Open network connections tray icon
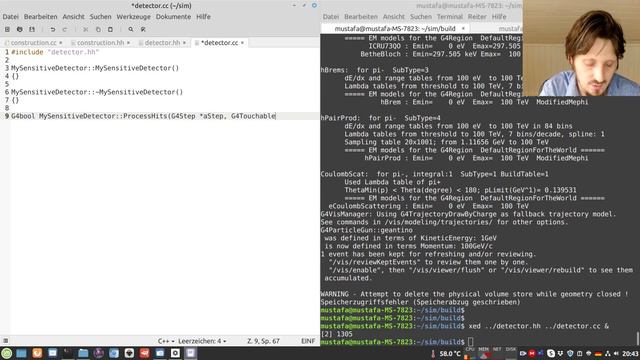Screen dimensions: 640x360 [607, 353]
